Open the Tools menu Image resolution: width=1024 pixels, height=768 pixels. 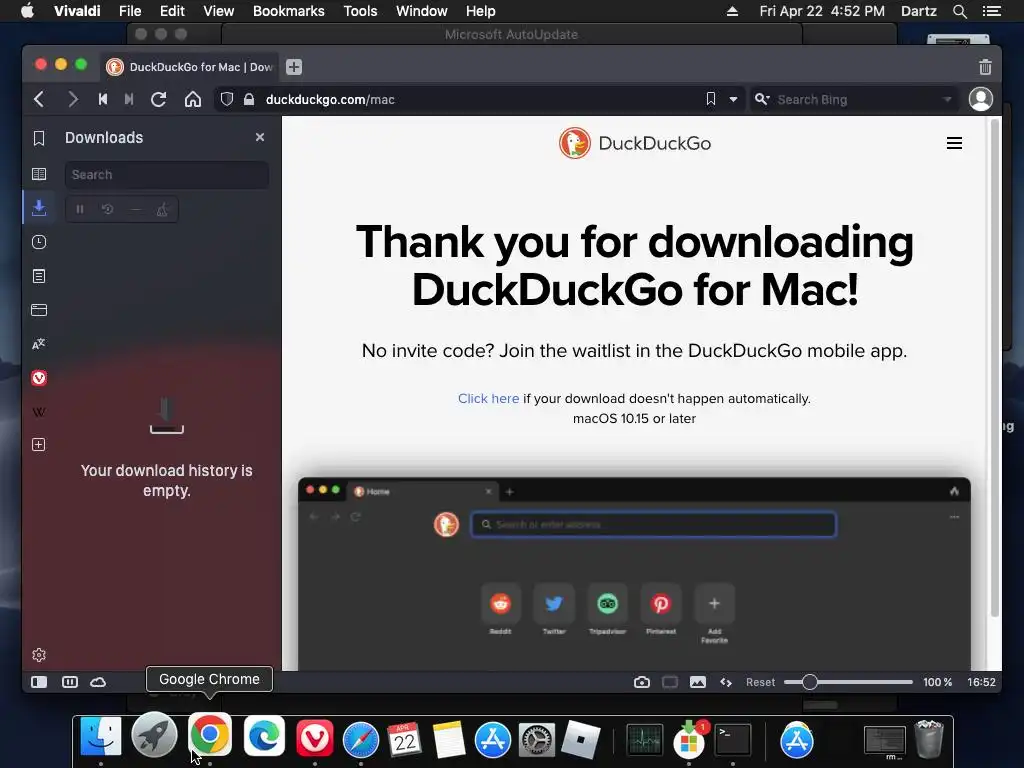tap(360, 11)
